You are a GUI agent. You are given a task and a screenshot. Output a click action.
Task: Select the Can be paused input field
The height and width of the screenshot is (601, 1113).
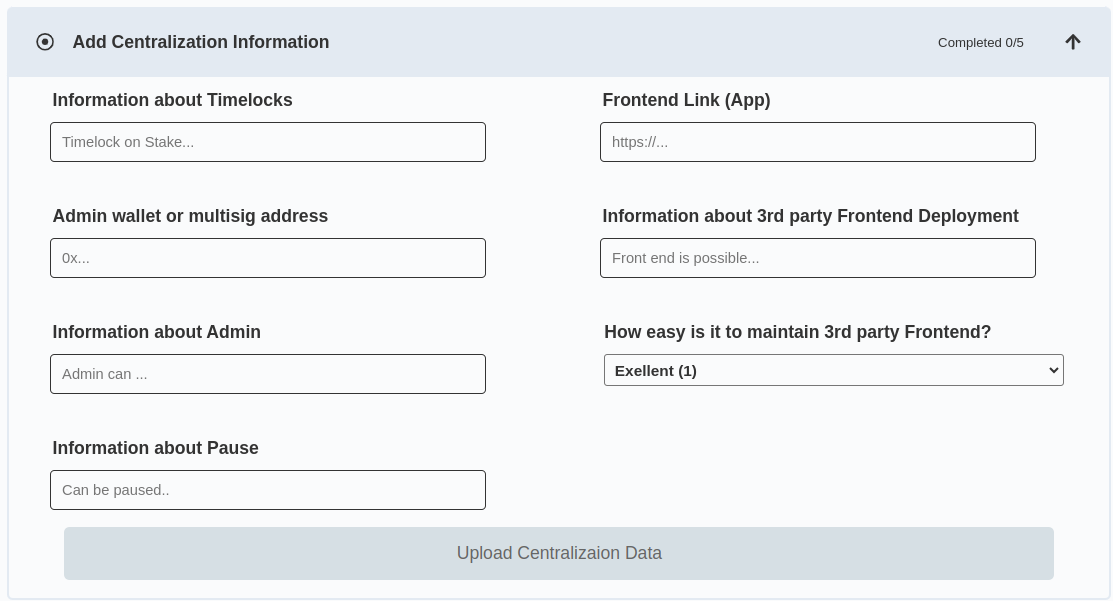tap(268, 490)
